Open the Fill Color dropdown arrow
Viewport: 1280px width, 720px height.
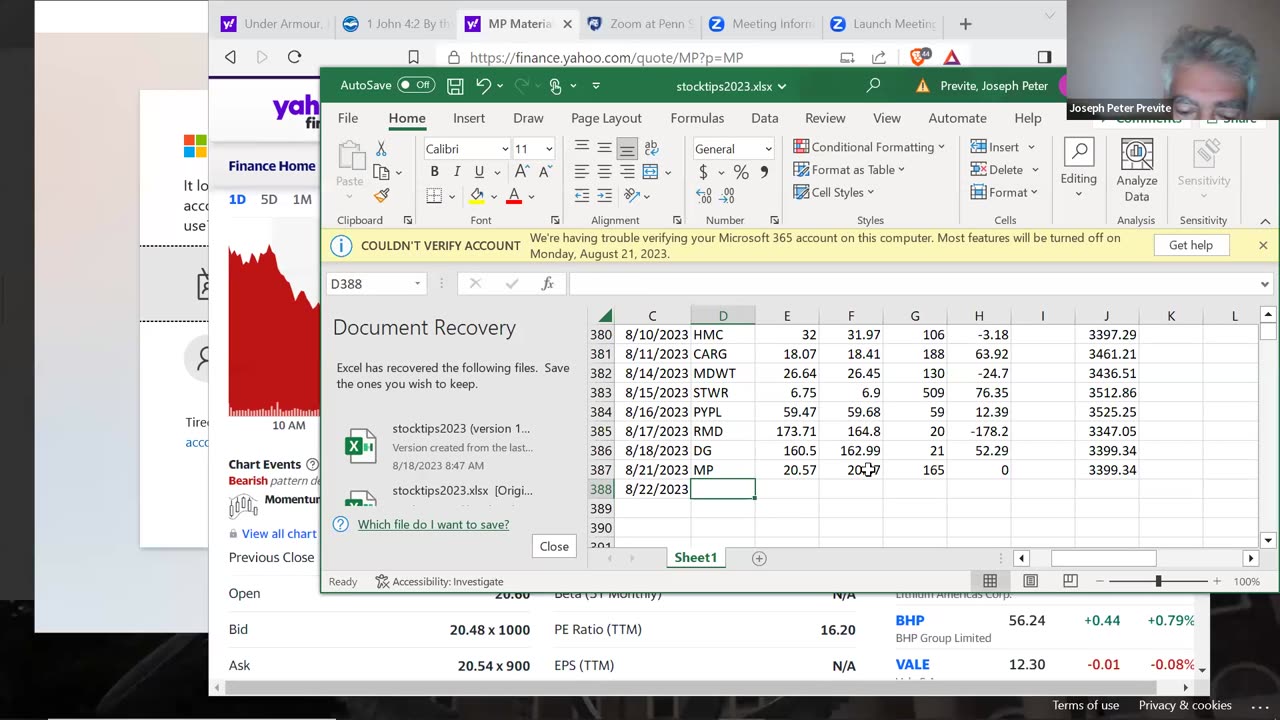(493, 196)
